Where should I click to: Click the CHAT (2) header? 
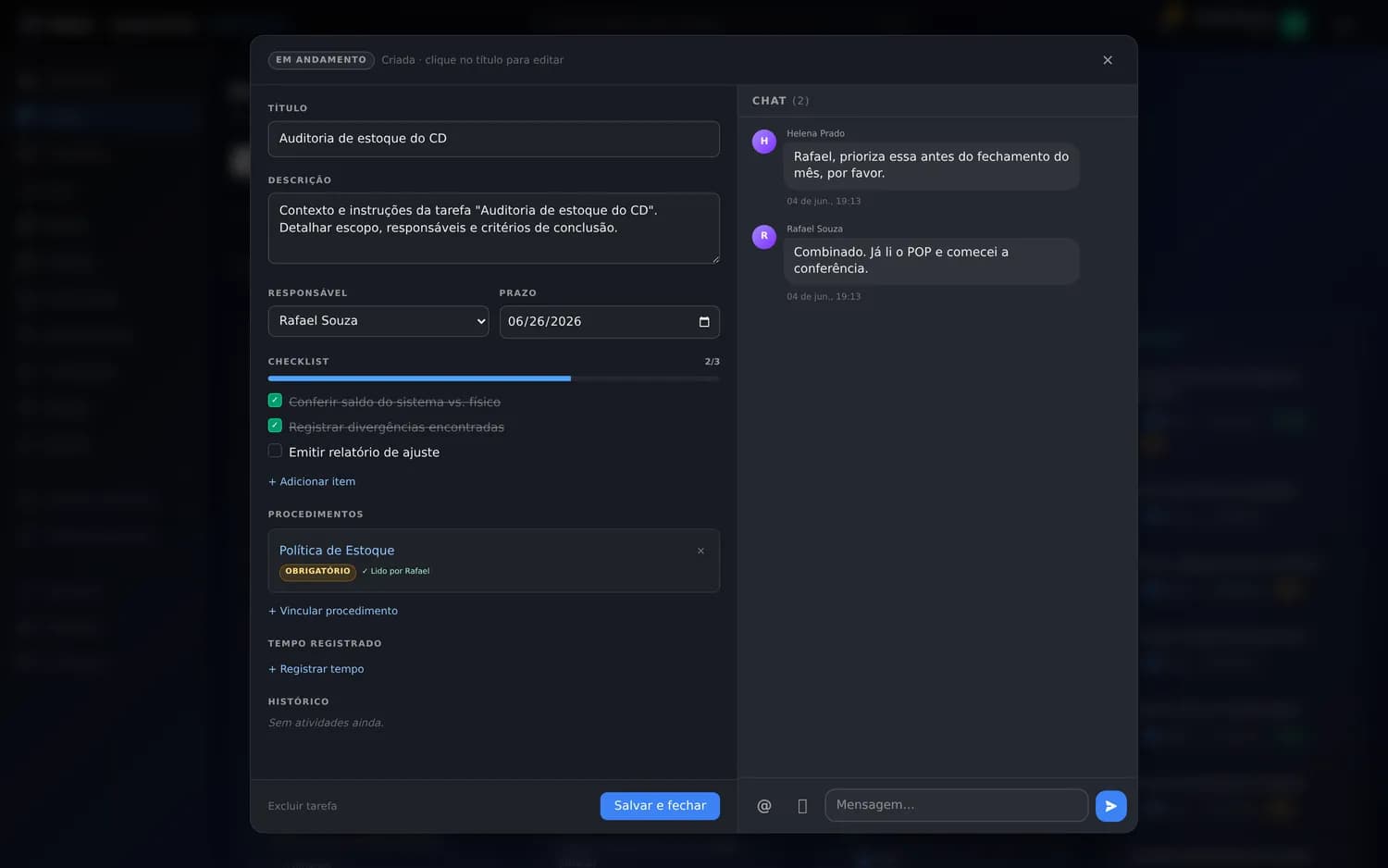pos(780,101)
